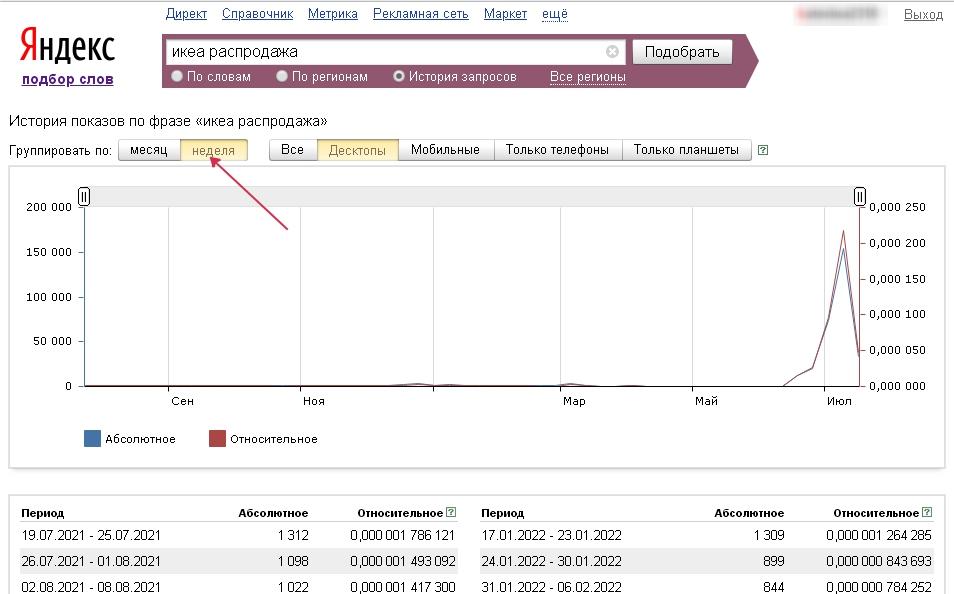
Task: Select История запросов radio option
Action: (400, 77)
